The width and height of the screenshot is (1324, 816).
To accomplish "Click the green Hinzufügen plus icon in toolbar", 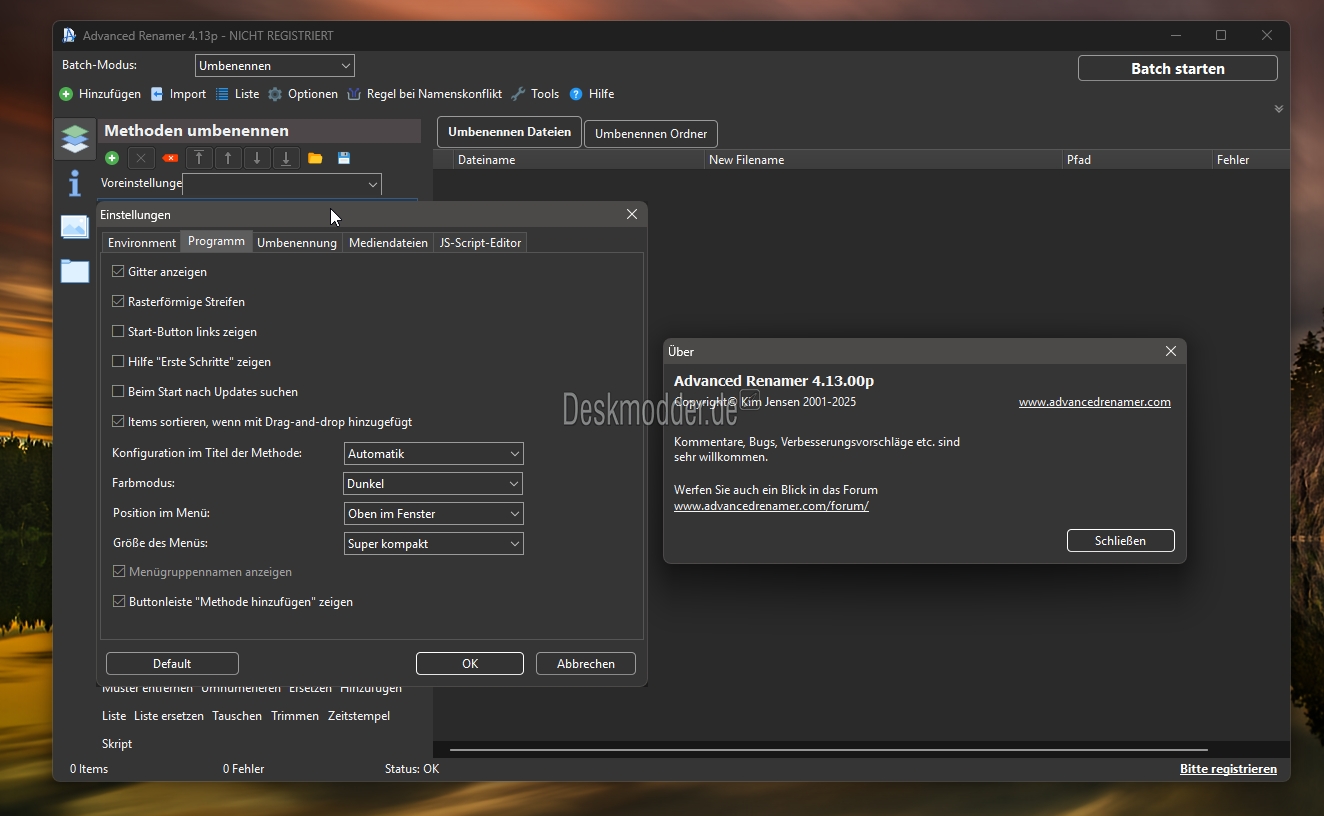I will 66,94.
